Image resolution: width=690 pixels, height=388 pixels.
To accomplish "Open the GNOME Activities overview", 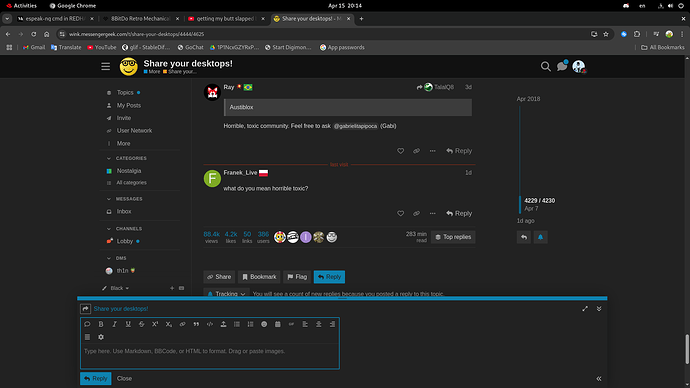I will pos(22,6).
